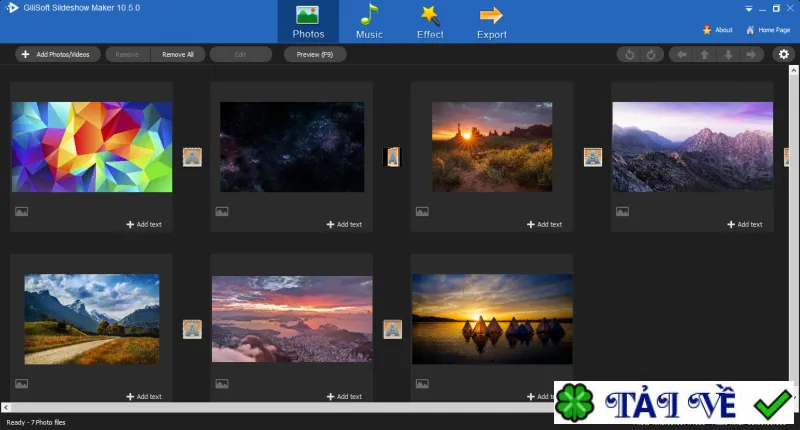Click the Remove All button
Viewport: 800px width, 430px height.
(x=178, y=55)
